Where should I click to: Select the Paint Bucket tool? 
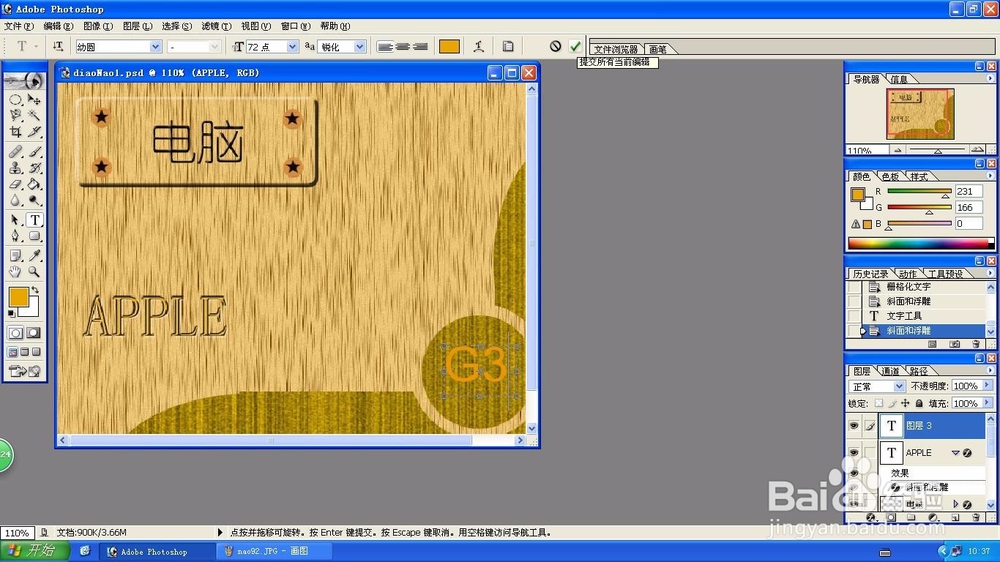point(34,184)
